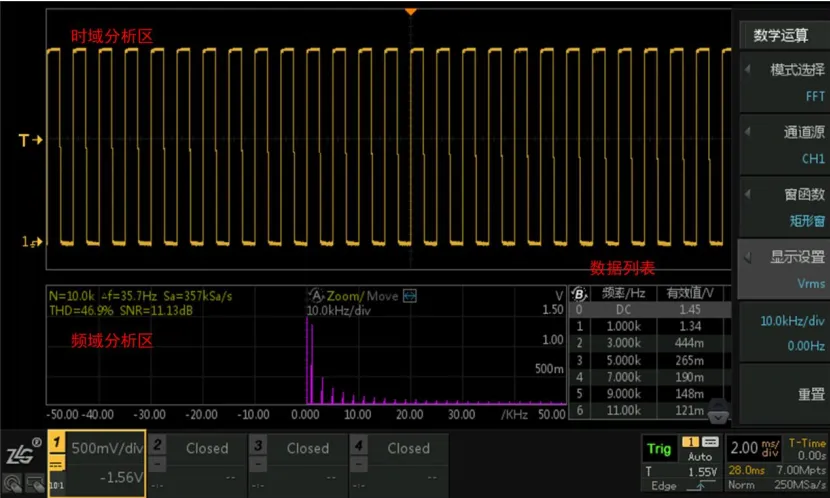Select the 28.0ms record time
830x498 pixels.
pos(745,470)
